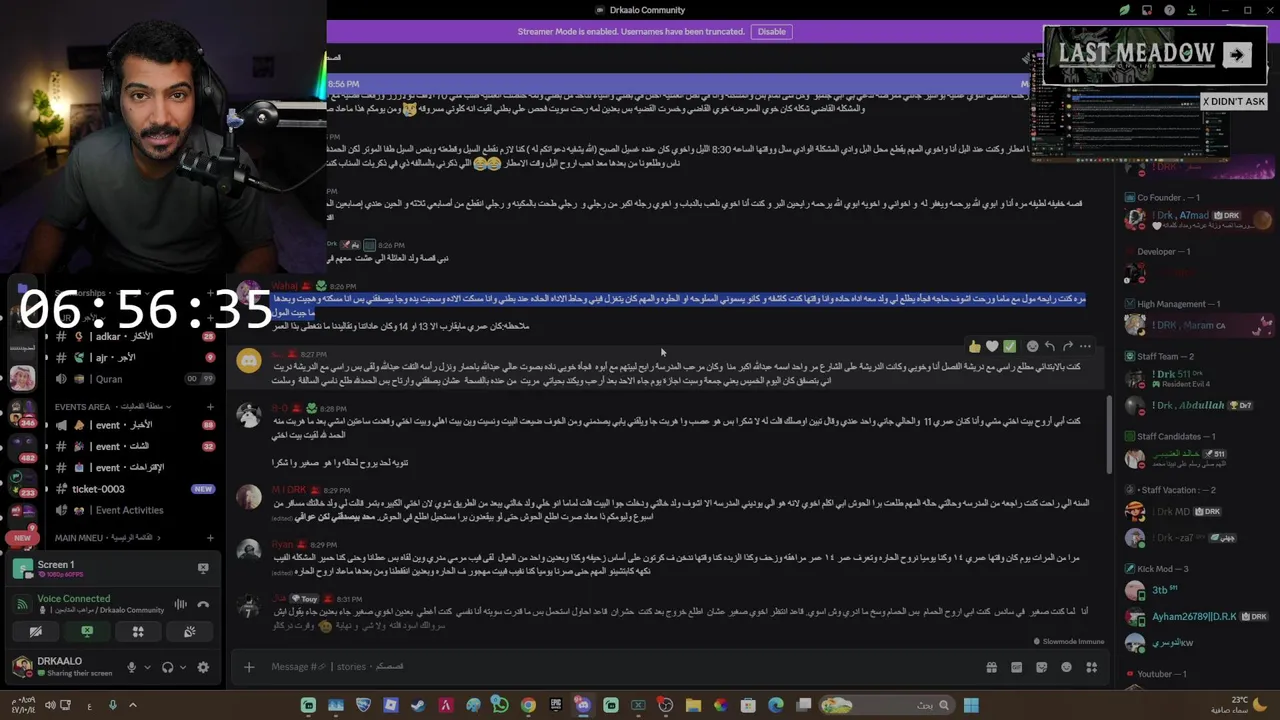
Task: Click the green leaf titlebar icon
Action: (1124, 10)
